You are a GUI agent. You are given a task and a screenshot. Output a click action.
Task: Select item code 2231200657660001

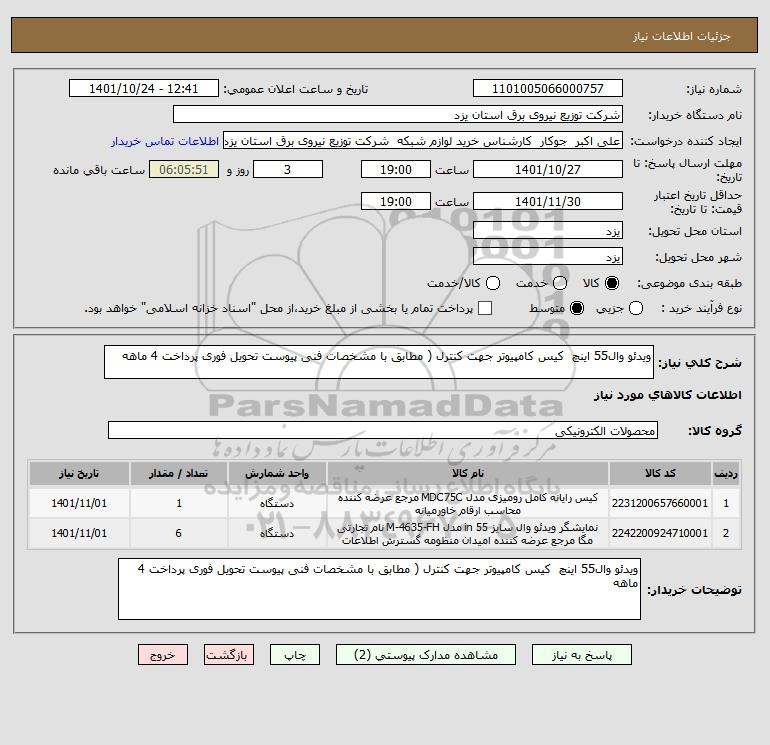(x=660, y=503)
